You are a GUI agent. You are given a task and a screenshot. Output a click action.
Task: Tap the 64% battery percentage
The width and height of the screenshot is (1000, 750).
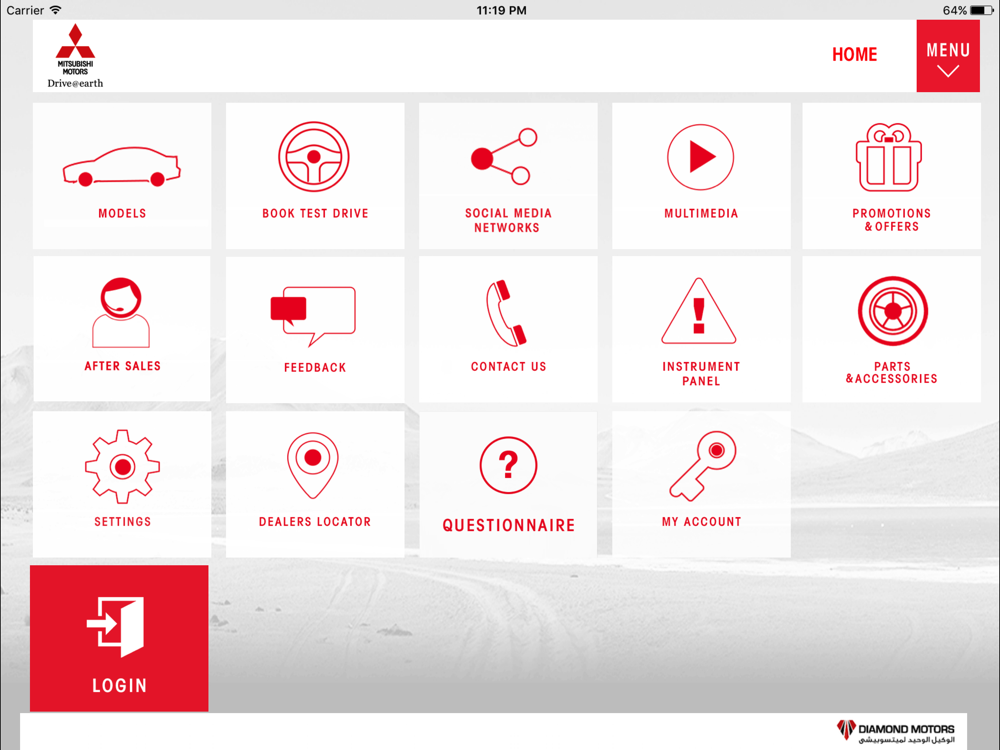coord(954,10)
